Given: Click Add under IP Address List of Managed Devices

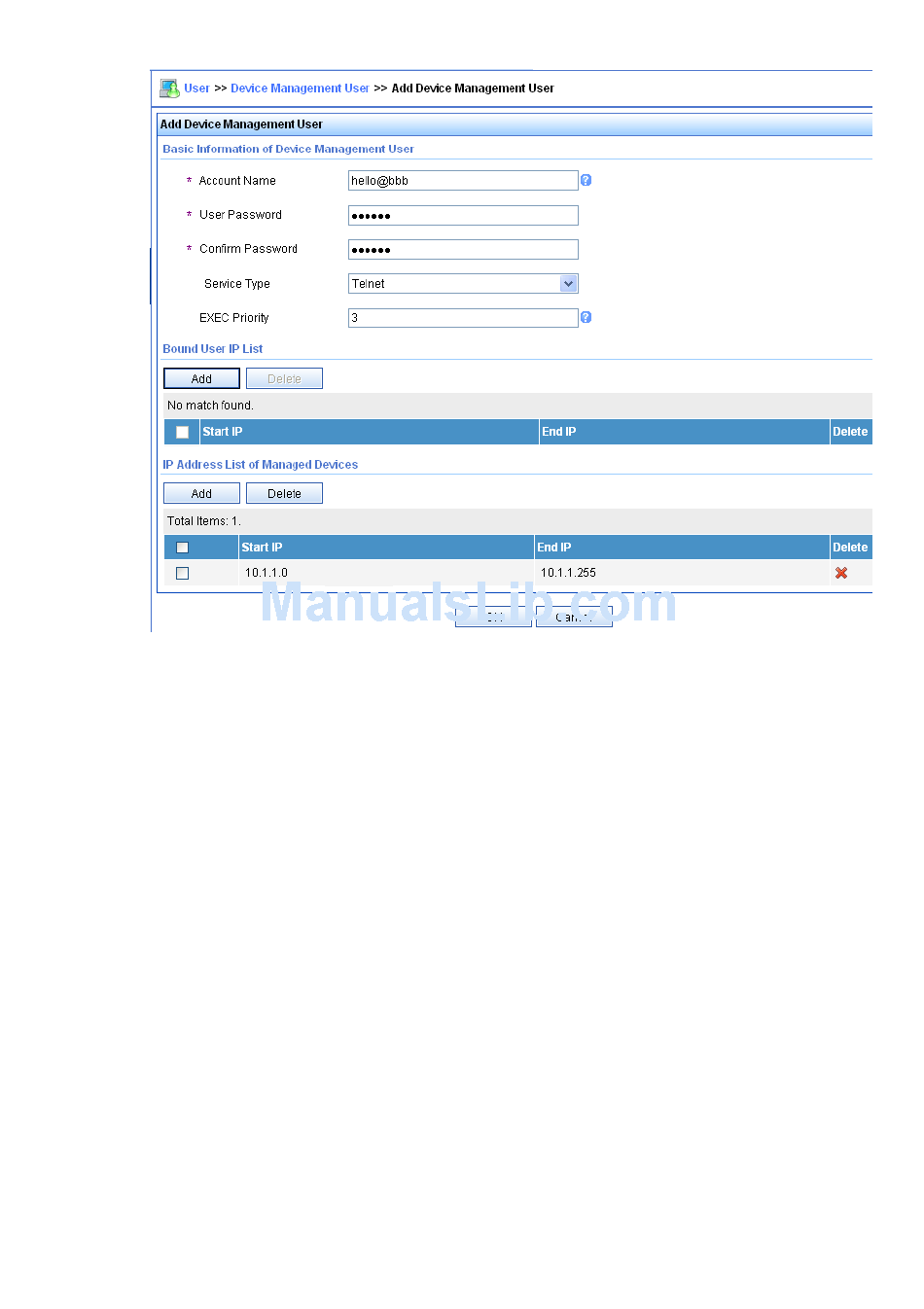Looking at the screenshot, I should [201, 494].
